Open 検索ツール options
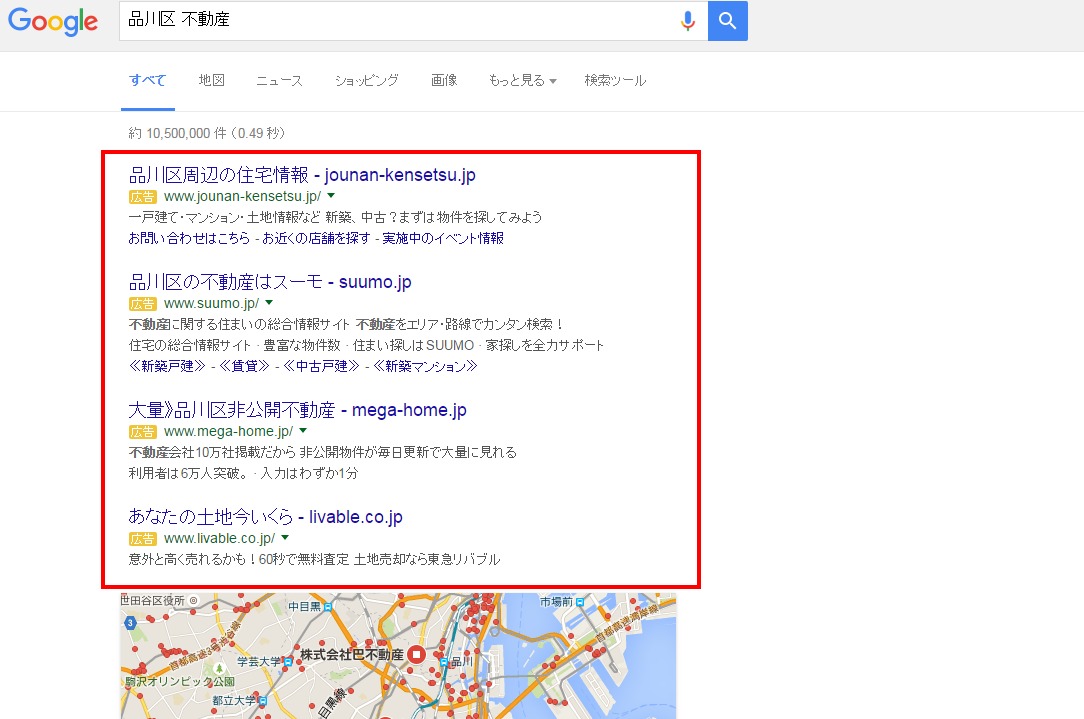Screen dimensions: 1084x719 click(615, 80)
